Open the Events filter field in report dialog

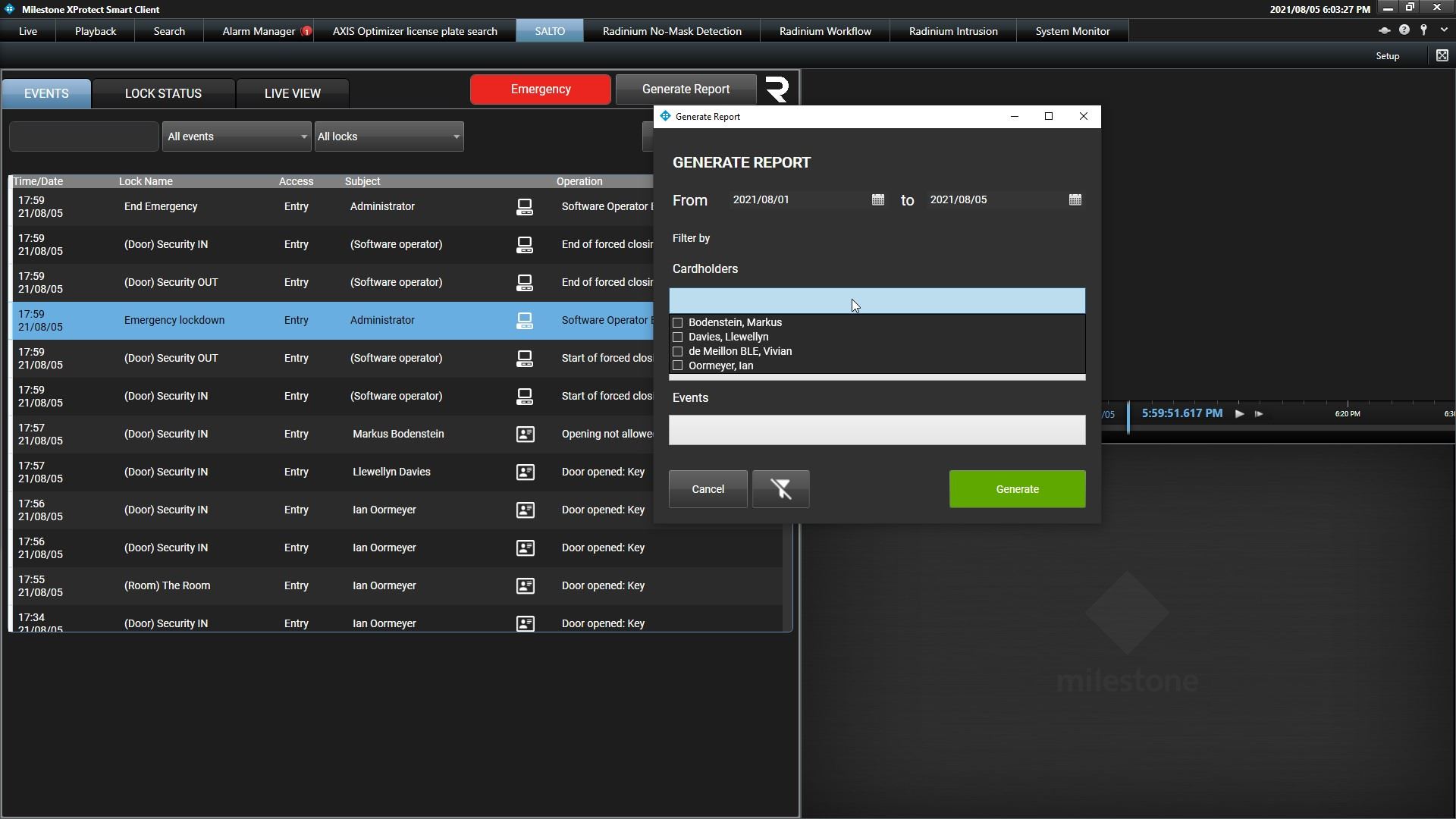click(x=877, y=430)
